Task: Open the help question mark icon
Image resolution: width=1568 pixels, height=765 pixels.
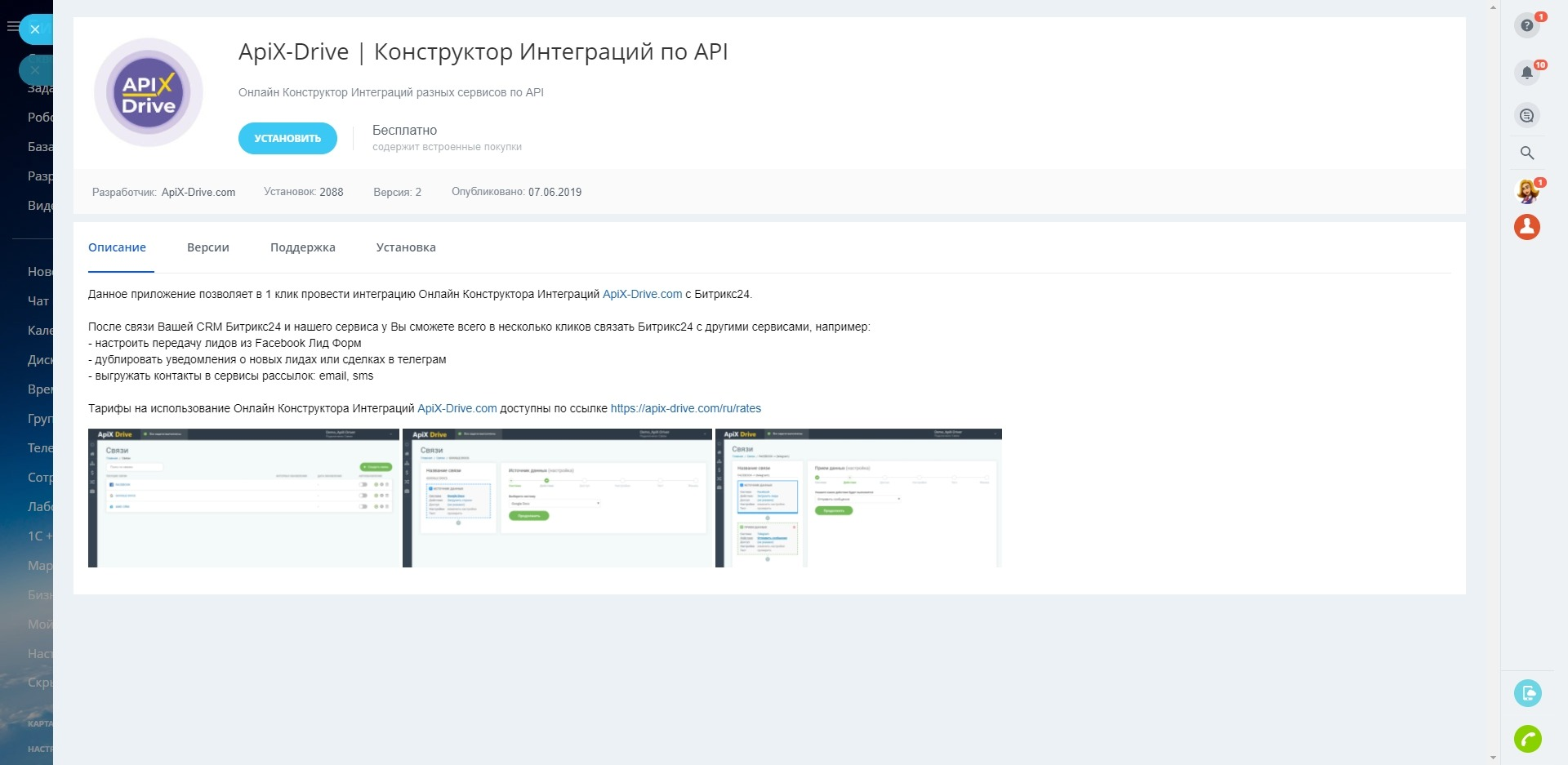Action: coord(1526,25)
